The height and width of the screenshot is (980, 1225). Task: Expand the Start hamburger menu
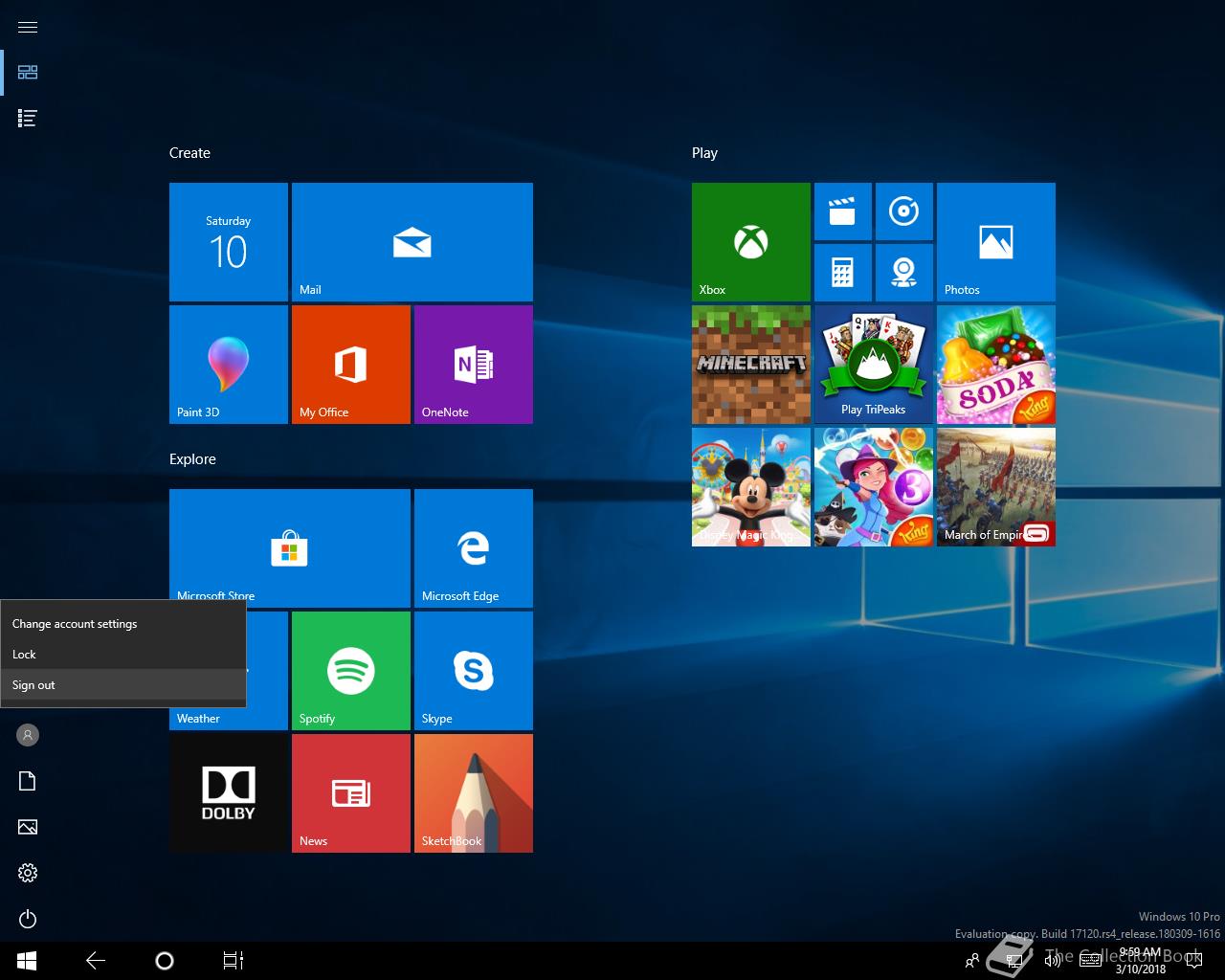click(x=28, y=27)
